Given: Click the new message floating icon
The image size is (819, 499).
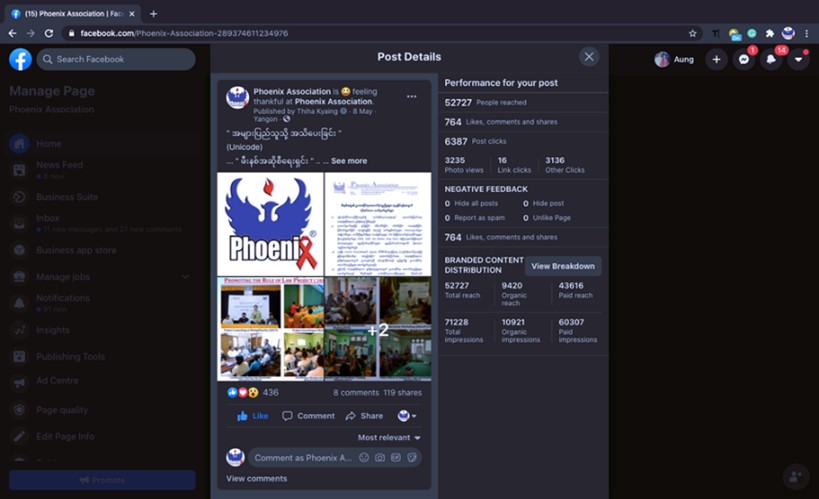Looking at the screenshot, I should click(795, 476).
